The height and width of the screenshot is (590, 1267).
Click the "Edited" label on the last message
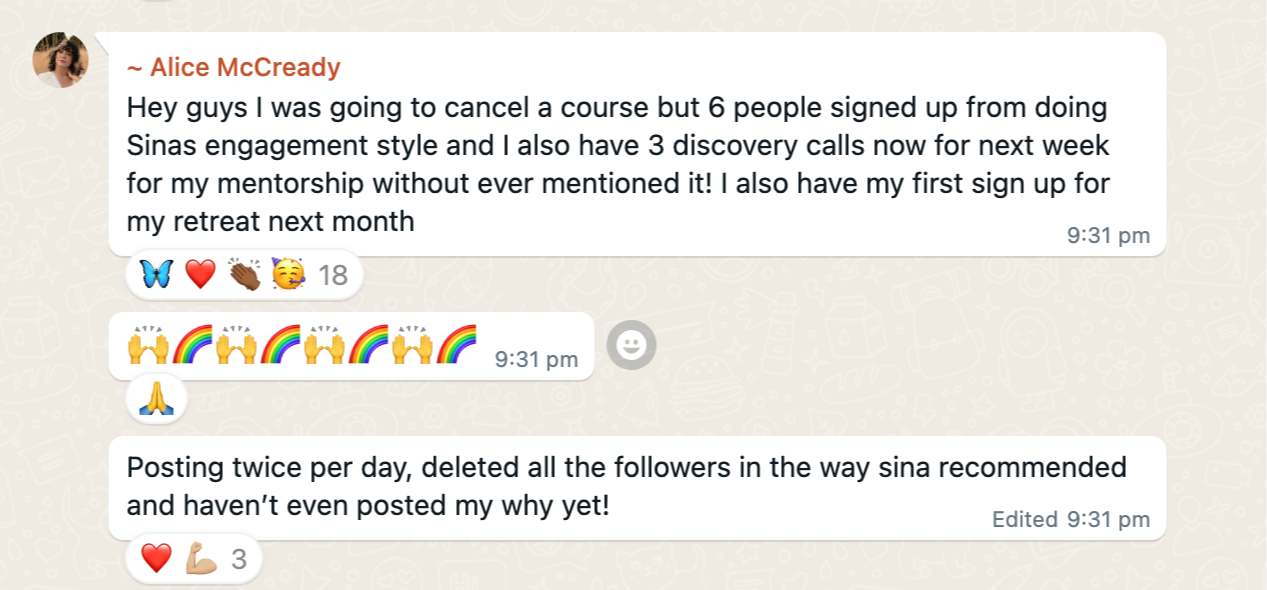point(1024,520)
